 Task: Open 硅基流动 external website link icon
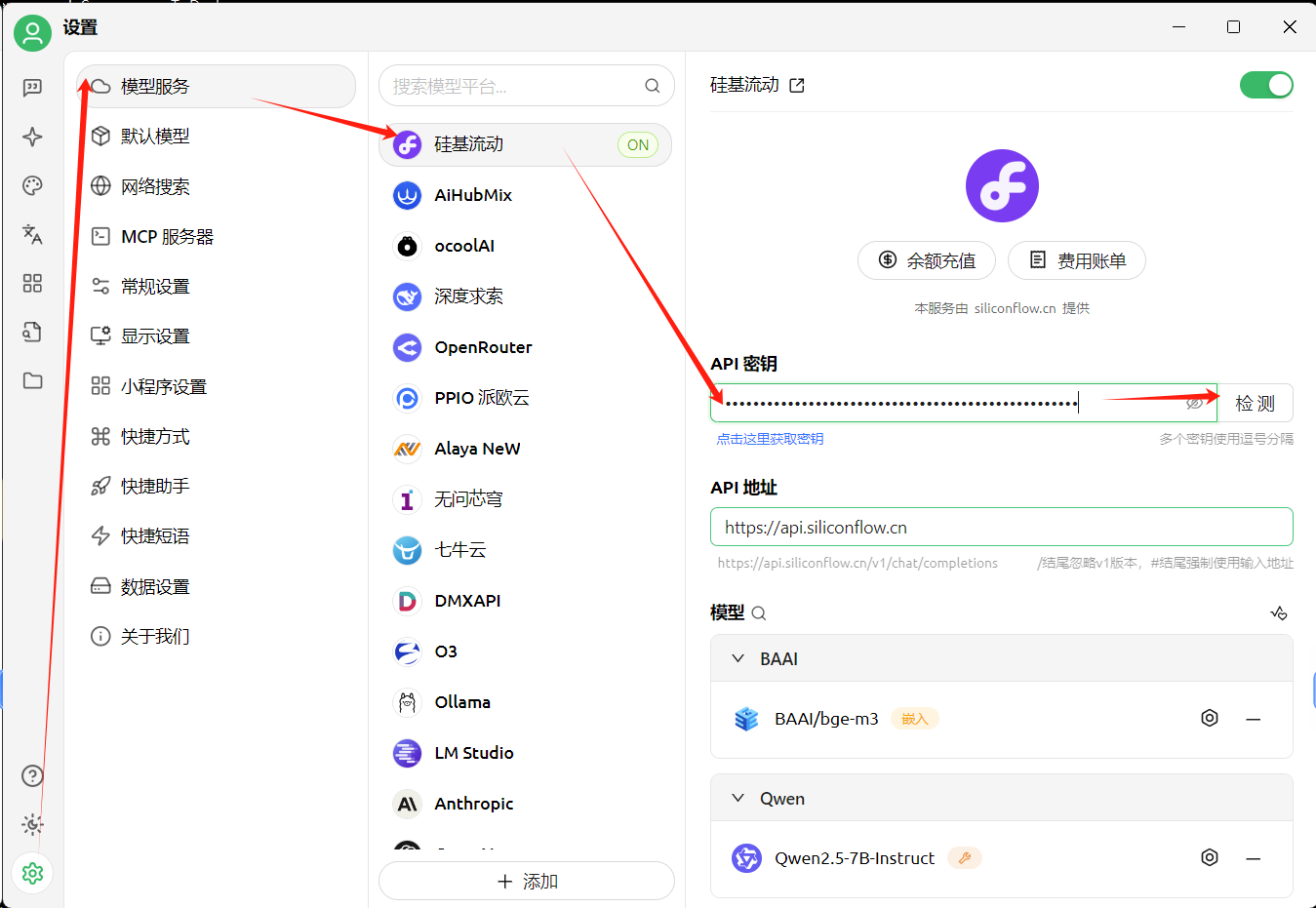tap(797, 86)
